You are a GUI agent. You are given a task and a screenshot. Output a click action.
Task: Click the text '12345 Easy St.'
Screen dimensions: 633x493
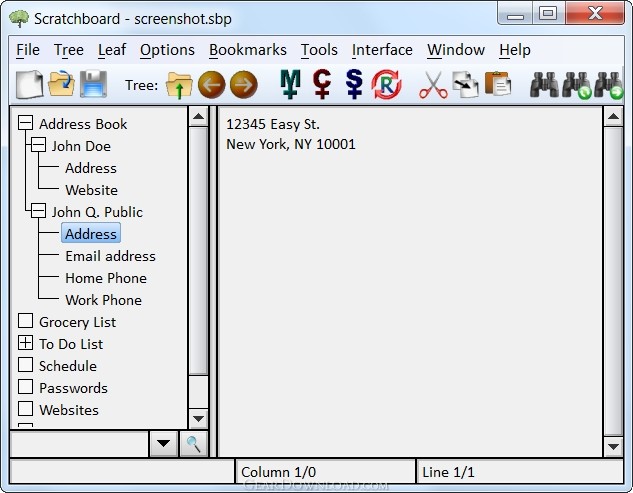(273, 124)
